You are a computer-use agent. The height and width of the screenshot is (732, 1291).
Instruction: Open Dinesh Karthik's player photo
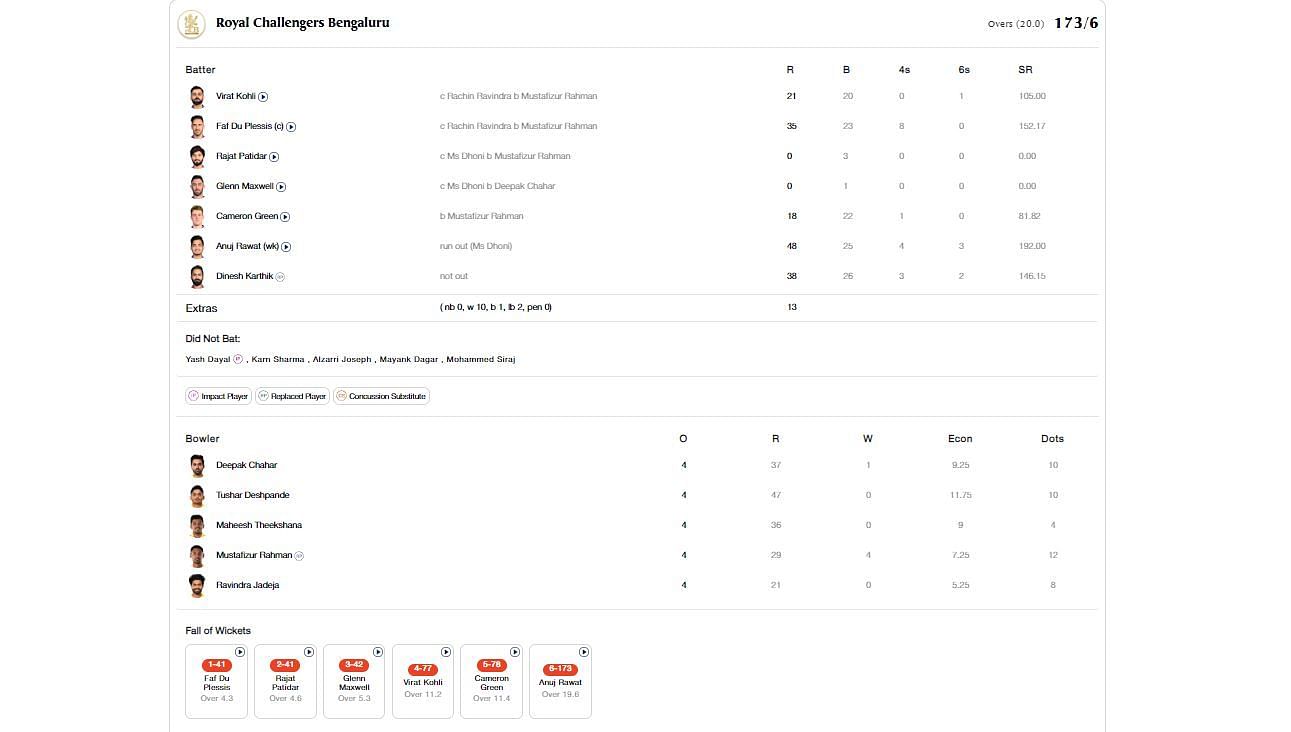click(x=197, y=277)
